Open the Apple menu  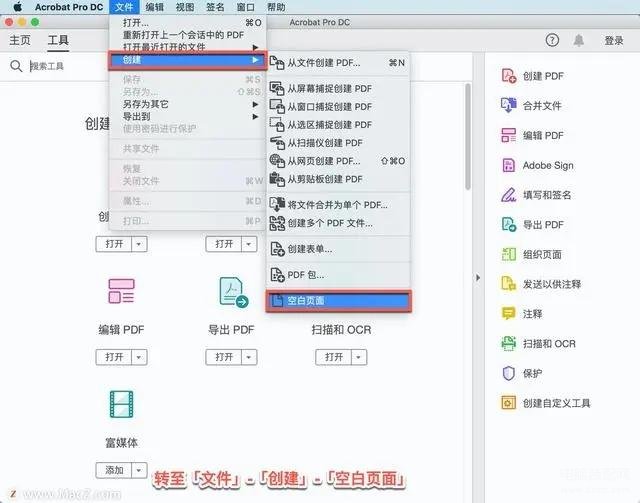pos(18,7)
